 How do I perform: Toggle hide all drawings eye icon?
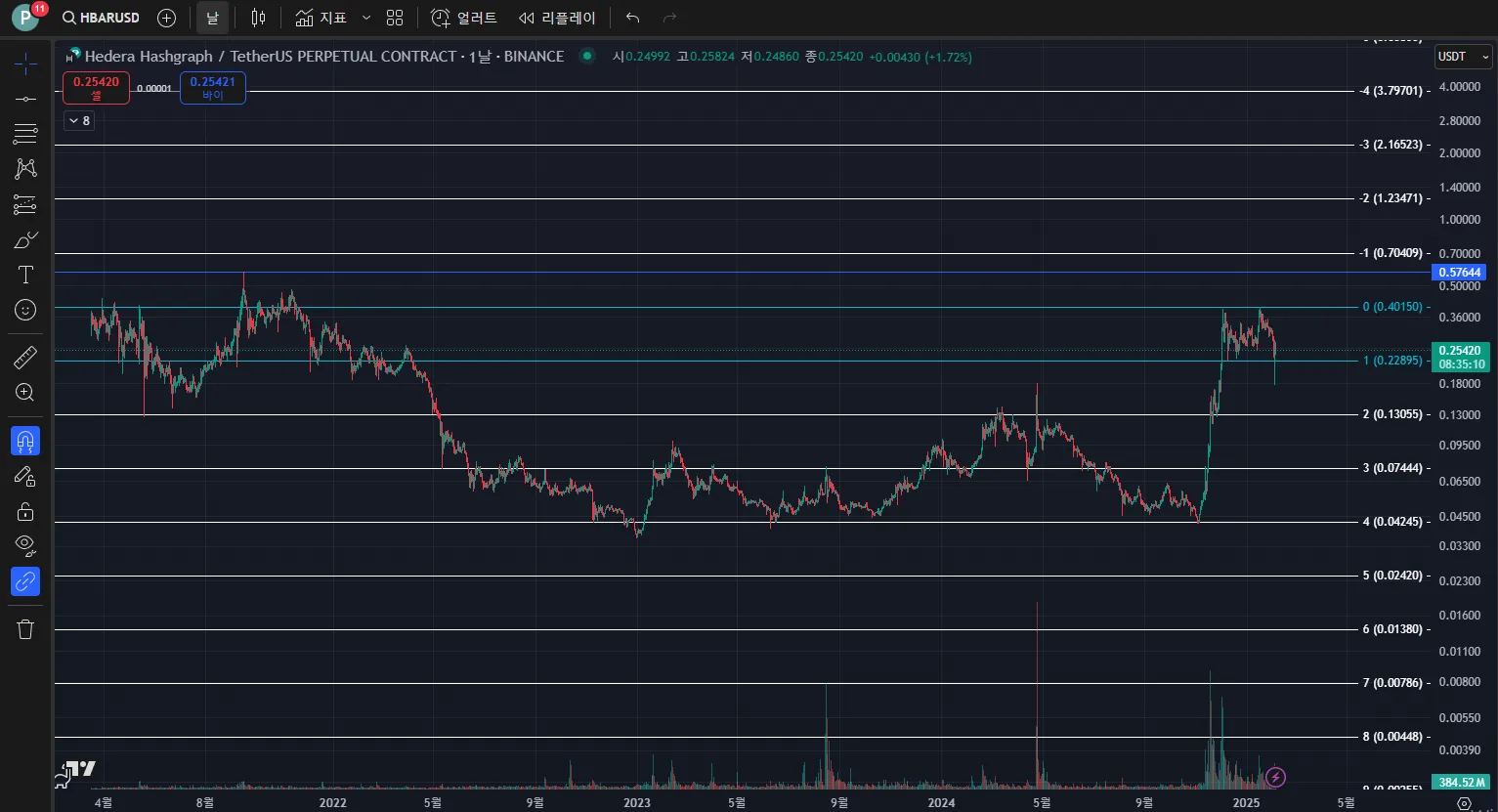point(25,545)
